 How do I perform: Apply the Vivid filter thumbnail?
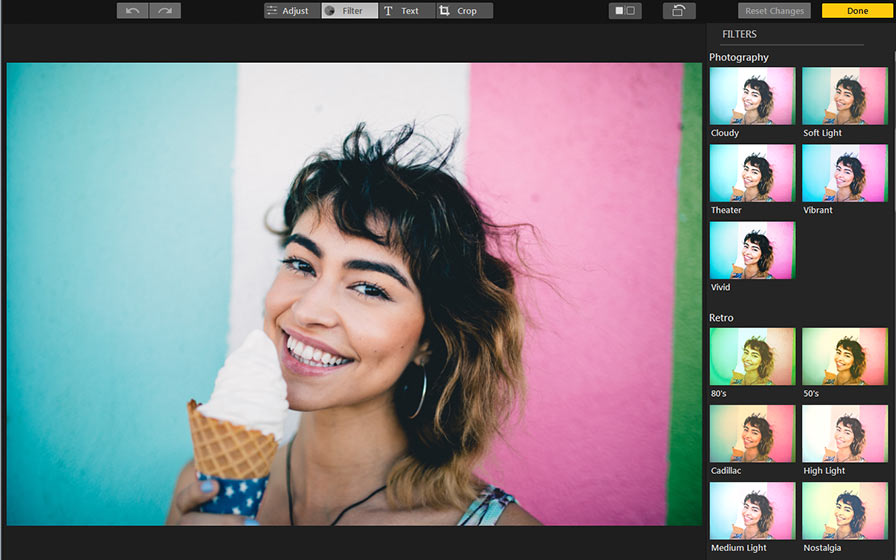(752, 250)
